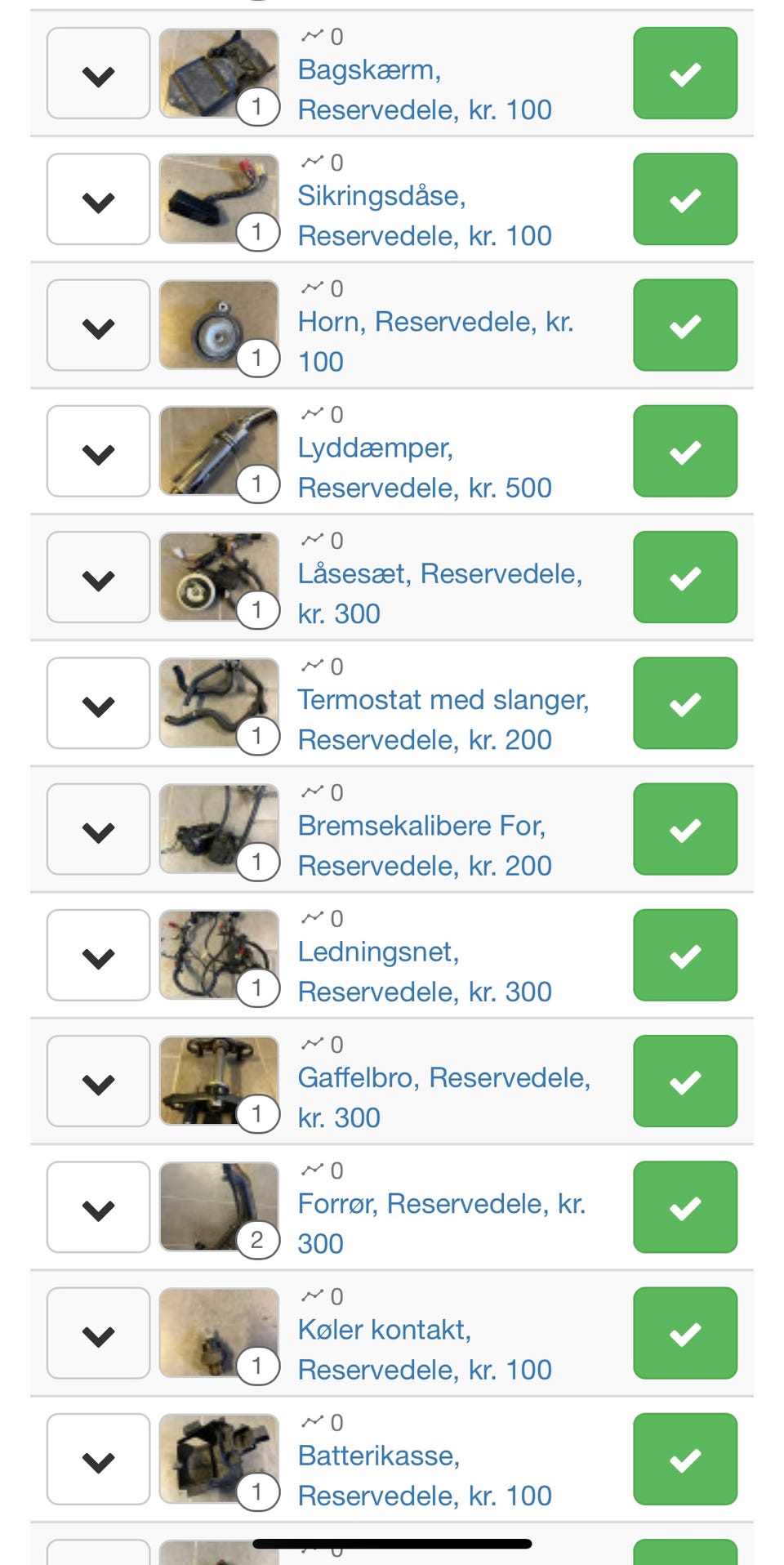Click the views graph icon above Låsesæt
The image size is (784, 1565).
(312, 540)
